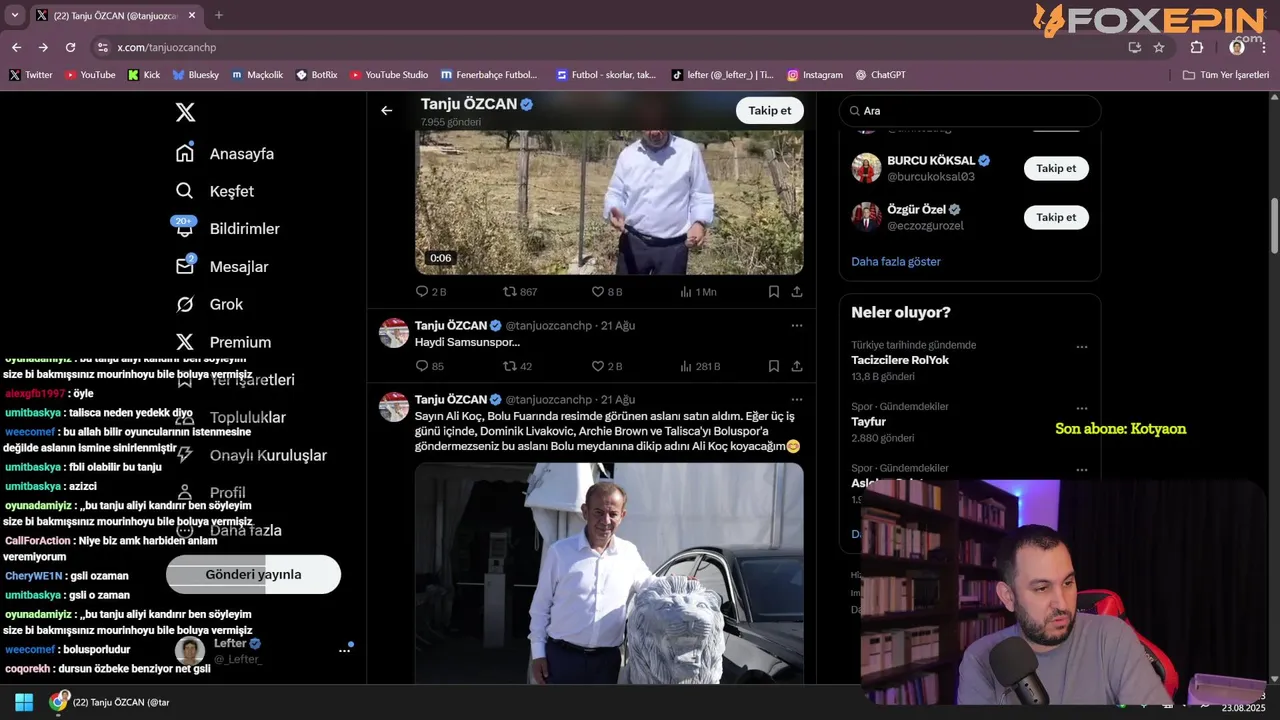This screenshot has width=1280, height=720.
Task: Repost icon showing 867 on video post
Action: tap(510, 292)
